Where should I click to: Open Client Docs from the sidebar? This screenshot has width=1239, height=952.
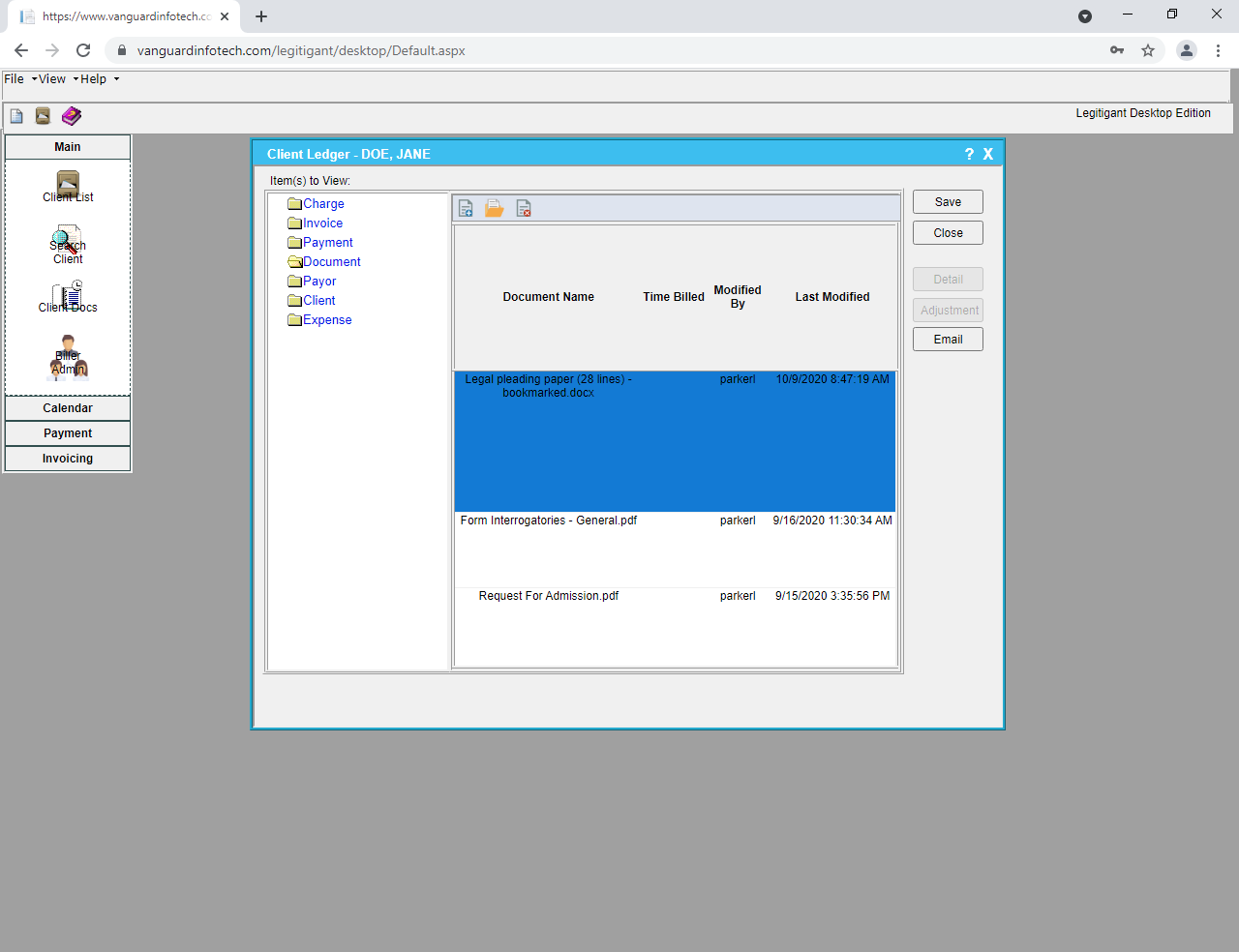point(67,295)
